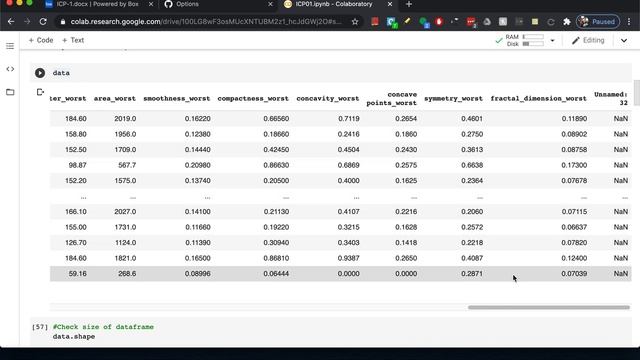
Task: Click the RAM Disk usage indicator
Action: tap(525, 40)
